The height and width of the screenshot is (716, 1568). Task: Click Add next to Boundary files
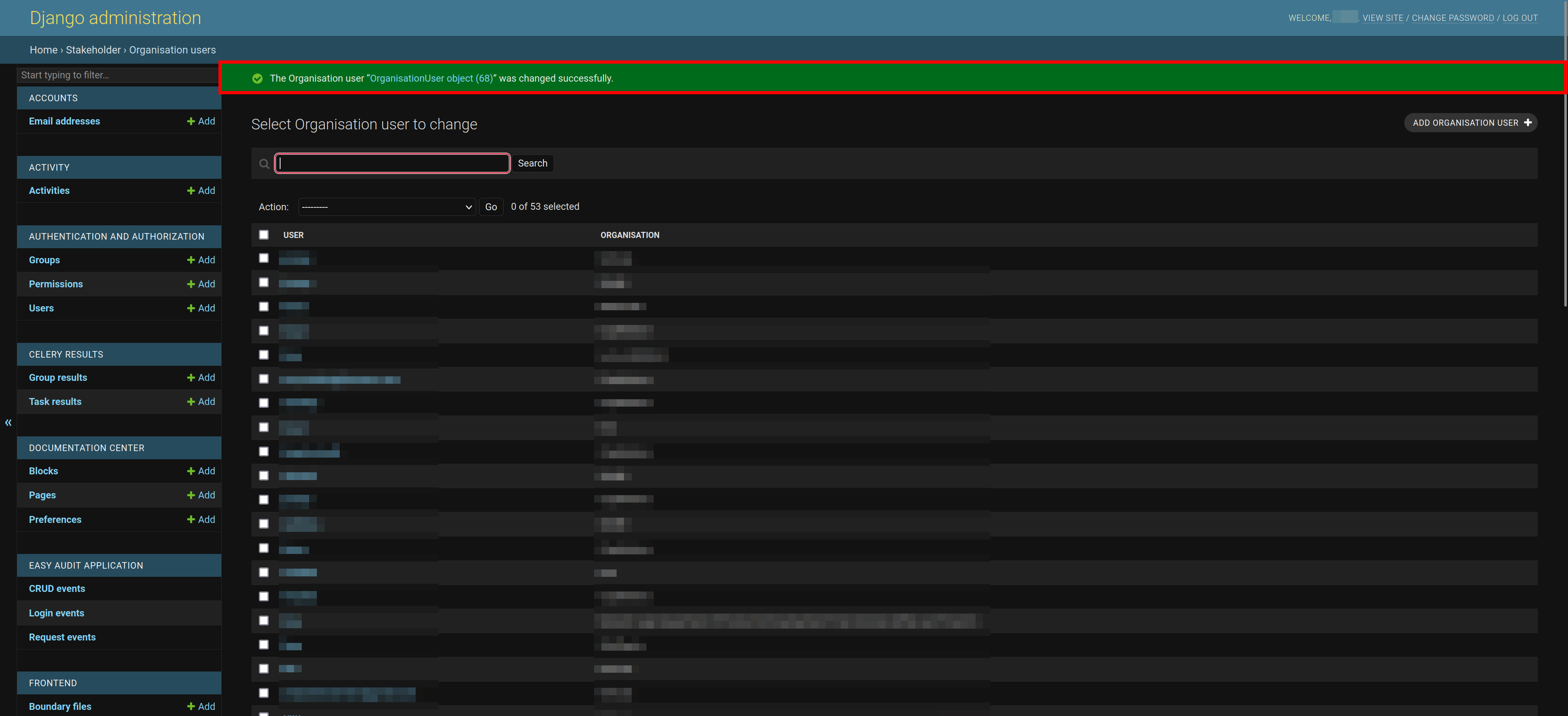(x=200, y=706)
